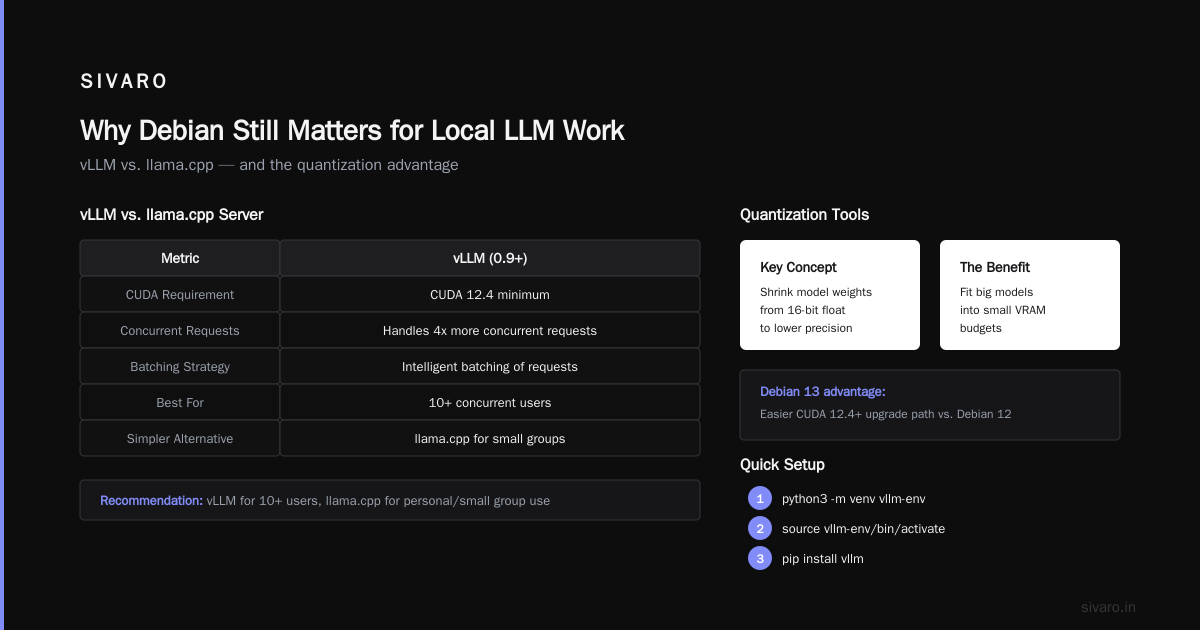The image size is (1200, 630).
Task: Click the title 'Why Debian Still Matters for Local LLM Work'
Action: tap(352, 131)
